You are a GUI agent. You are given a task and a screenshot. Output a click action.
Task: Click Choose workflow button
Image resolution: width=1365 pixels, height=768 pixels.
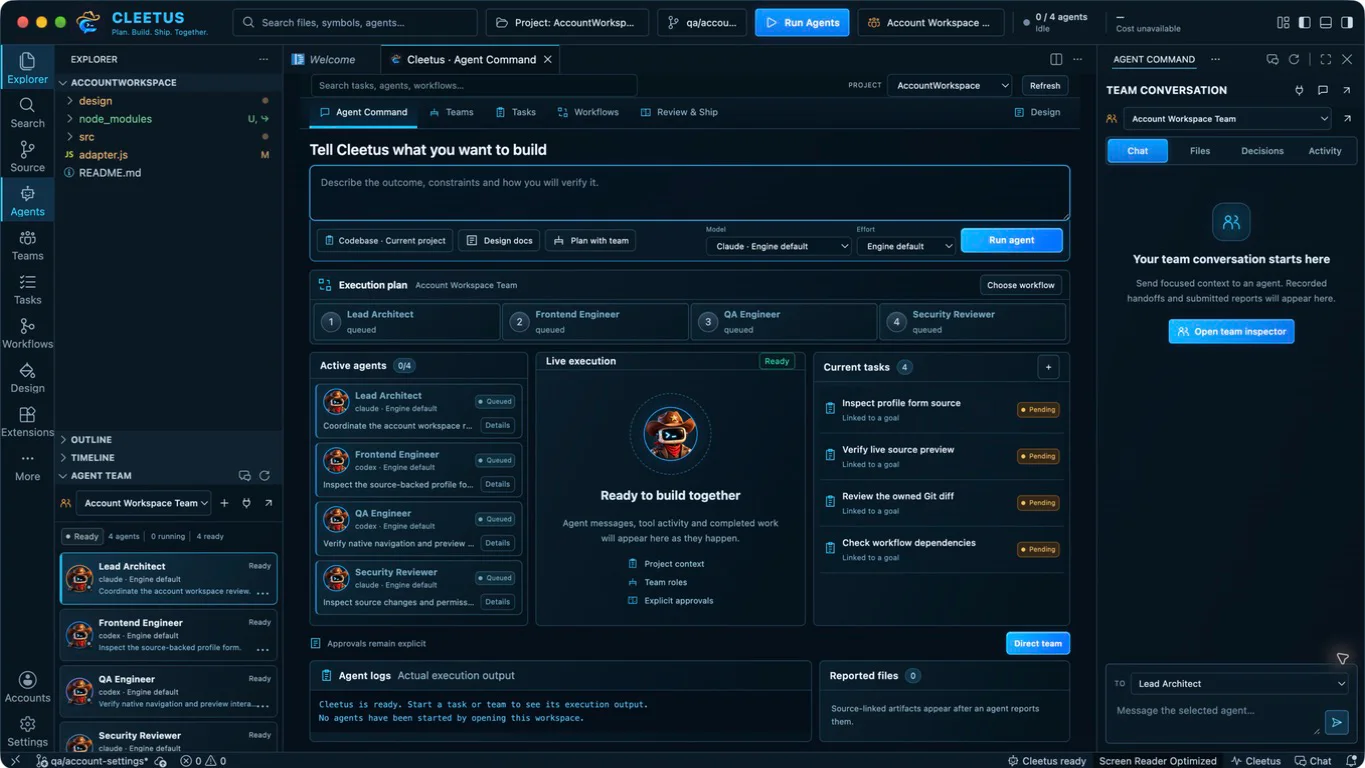1020,285
